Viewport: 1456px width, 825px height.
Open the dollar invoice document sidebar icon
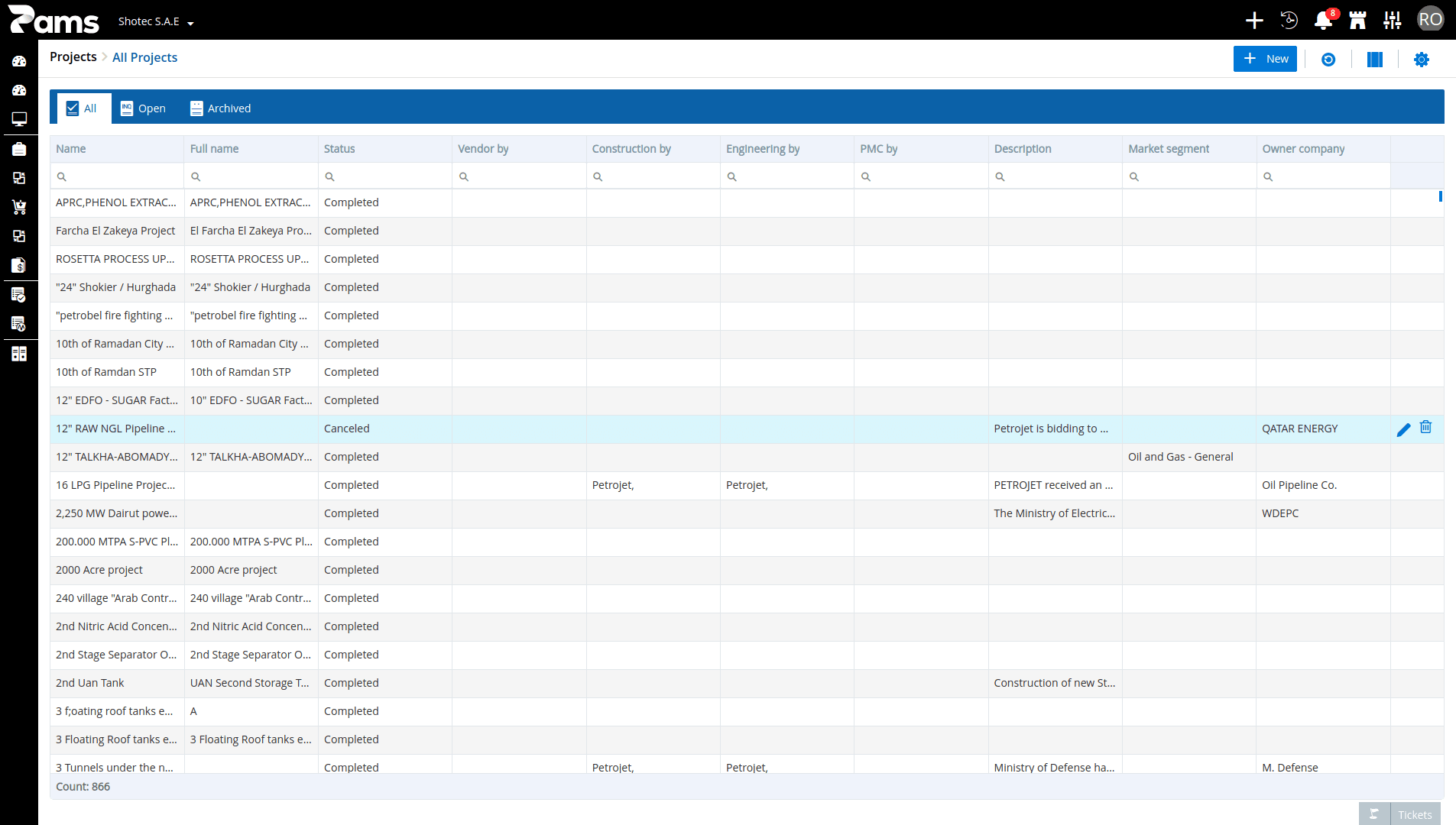[19, 265]
